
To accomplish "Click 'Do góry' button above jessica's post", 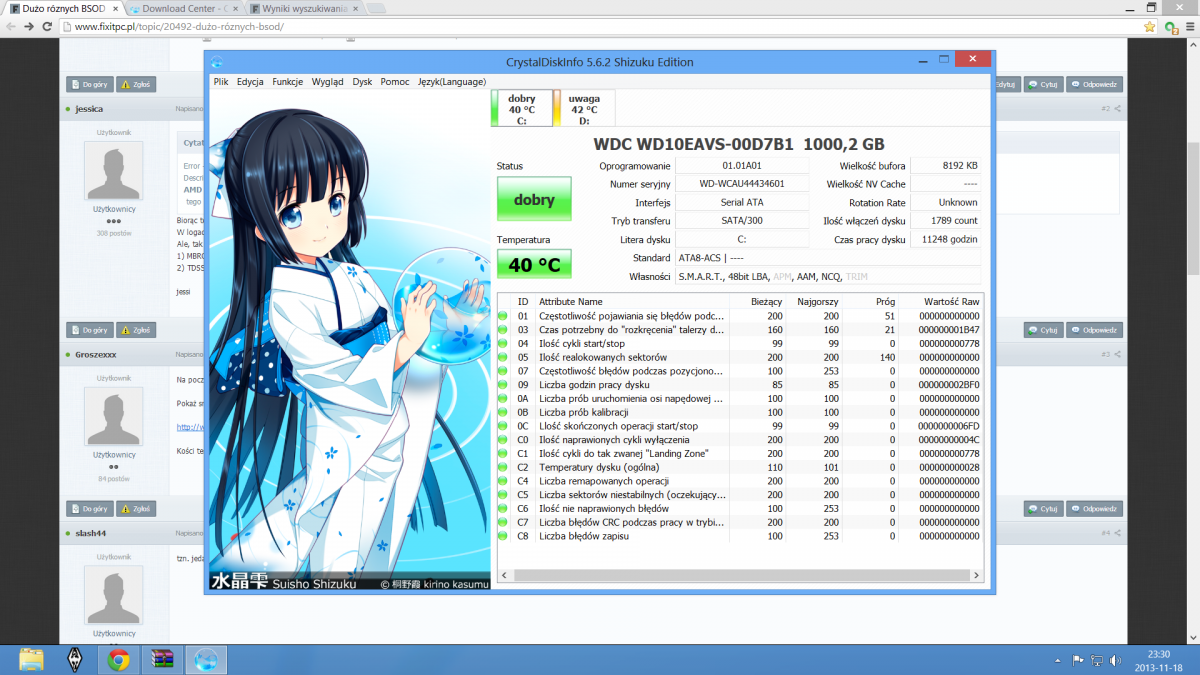I will (x=90, y=85).
